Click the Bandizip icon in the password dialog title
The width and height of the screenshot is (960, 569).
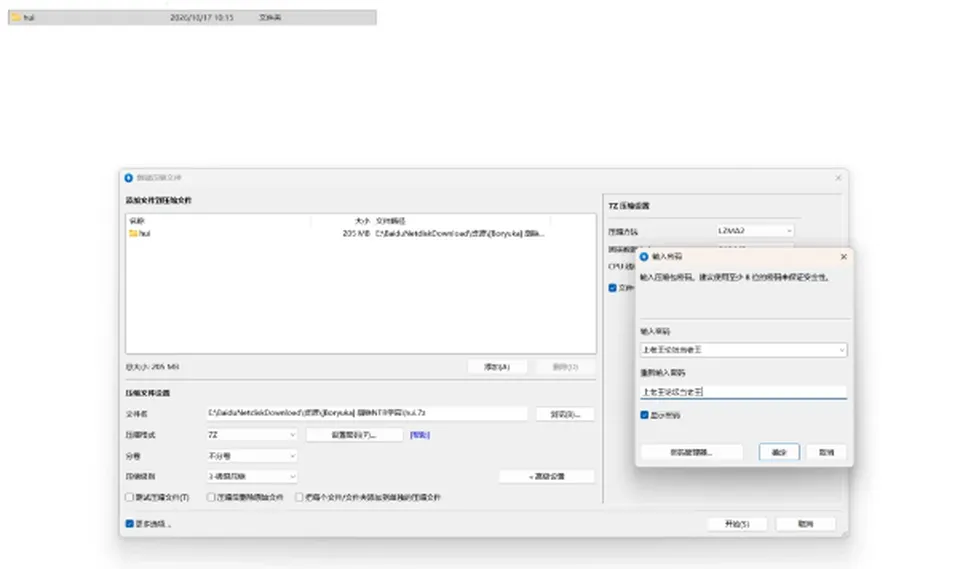pos(644,257)
